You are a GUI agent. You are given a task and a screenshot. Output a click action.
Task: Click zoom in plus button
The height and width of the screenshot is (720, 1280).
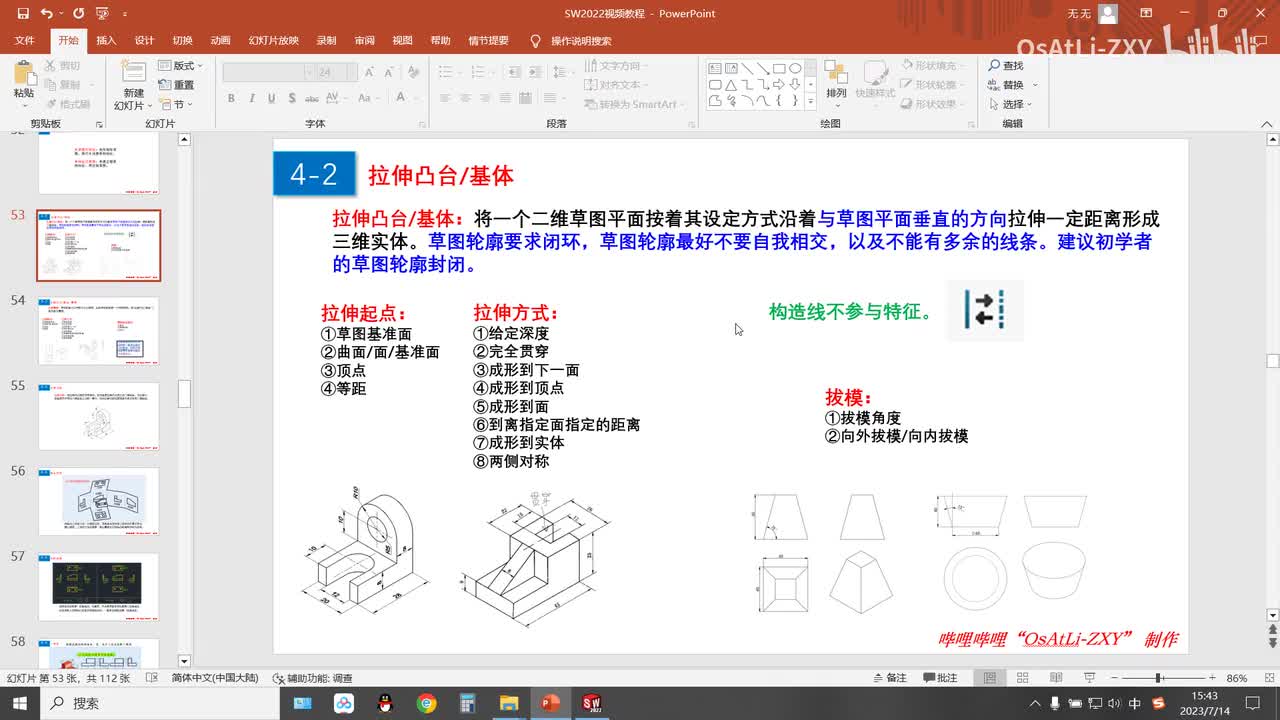tap(1212, 678)
